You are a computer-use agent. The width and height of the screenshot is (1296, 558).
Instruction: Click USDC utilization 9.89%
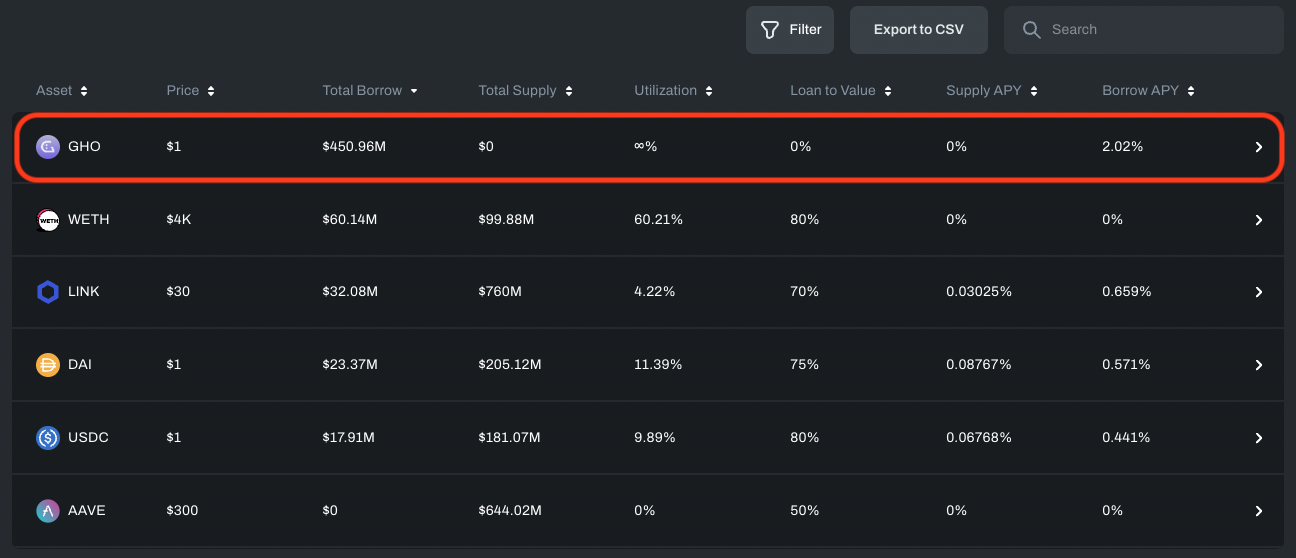coord(655,438)
